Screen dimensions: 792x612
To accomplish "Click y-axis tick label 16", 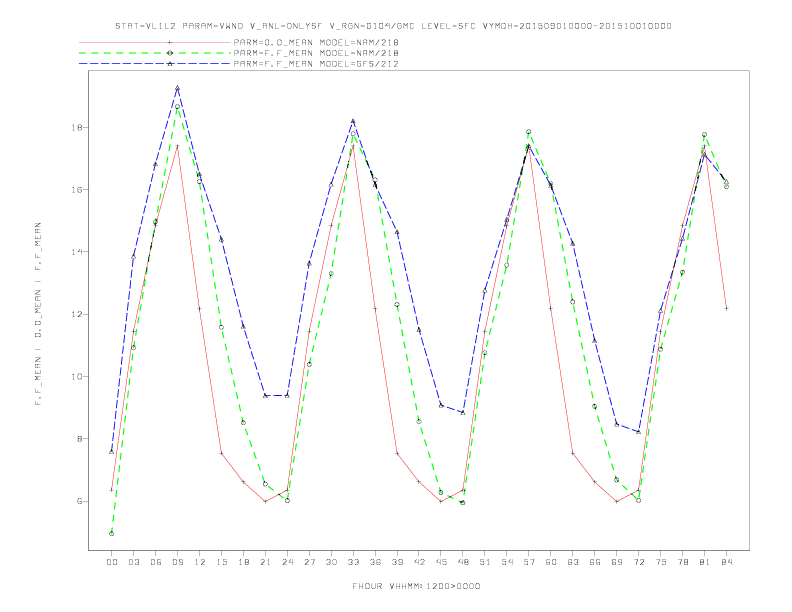I will (77, 190).
